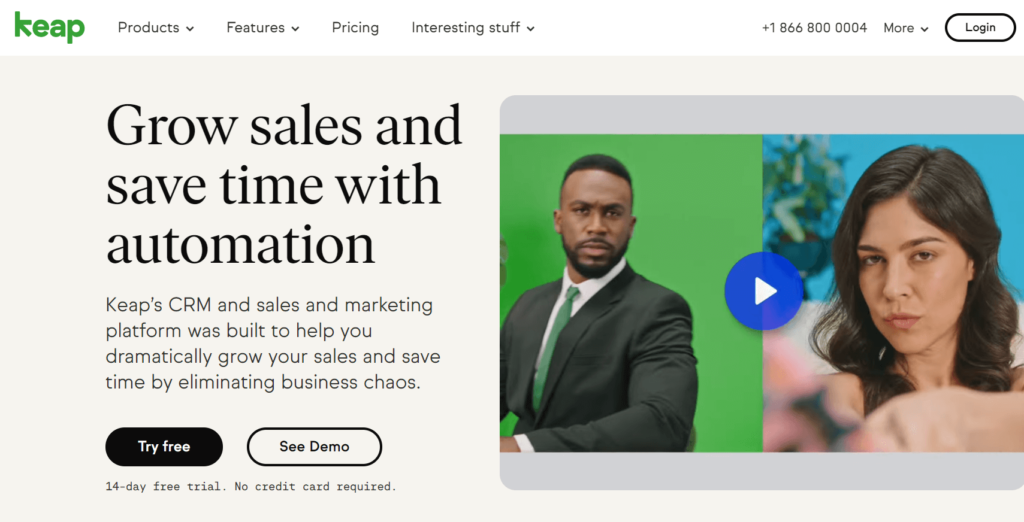Call the +1 866 800 0004 number
Image resolution: width=1024 pixels, height=522 pixels.
point(814,28)
